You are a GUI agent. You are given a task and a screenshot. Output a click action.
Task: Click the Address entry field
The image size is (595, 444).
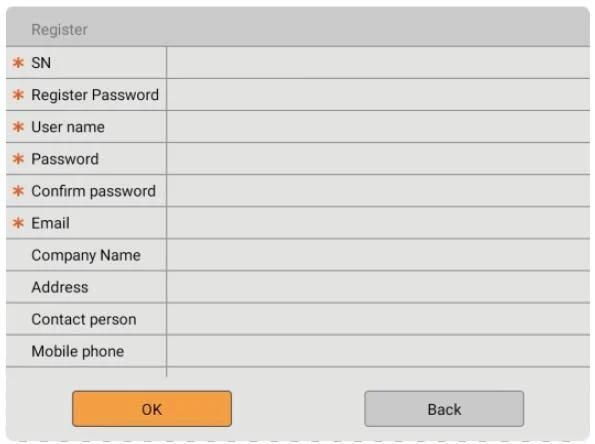[x=378, y=287]
